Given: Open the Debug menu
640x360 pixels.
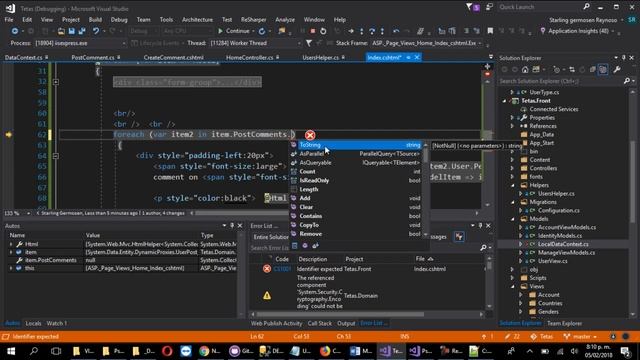Looking at the screenshot, I should click(119, 20).
